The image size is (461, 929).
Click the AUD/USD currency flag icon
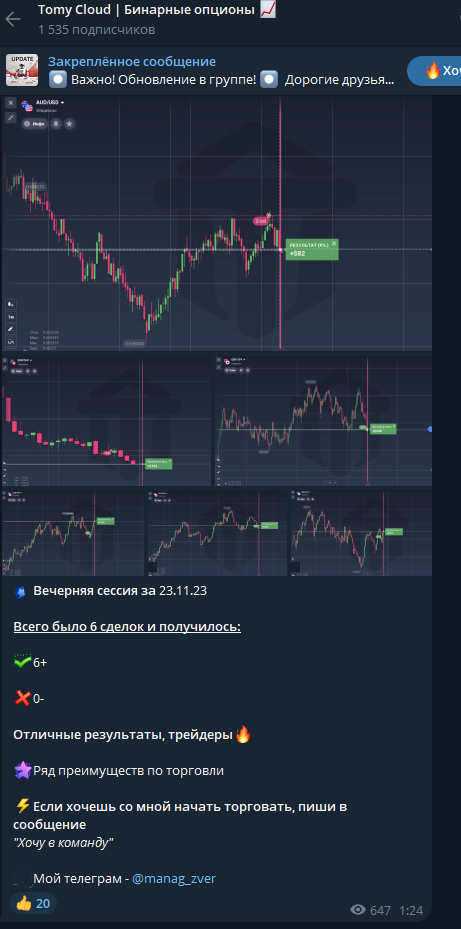27,106
